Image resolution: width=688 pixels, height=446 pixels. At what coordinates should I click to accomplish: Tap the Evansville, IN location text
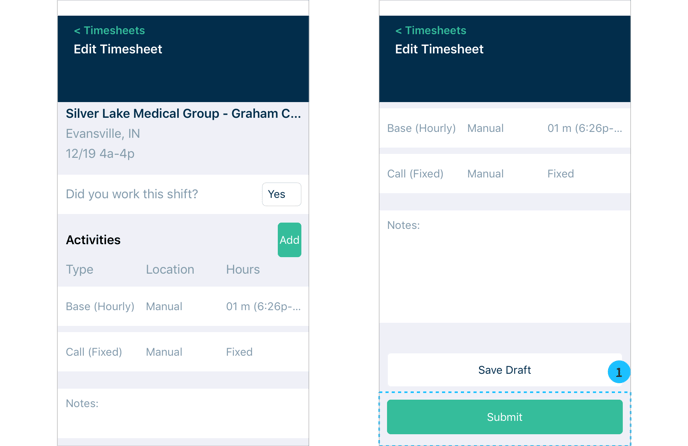point(103,133)
